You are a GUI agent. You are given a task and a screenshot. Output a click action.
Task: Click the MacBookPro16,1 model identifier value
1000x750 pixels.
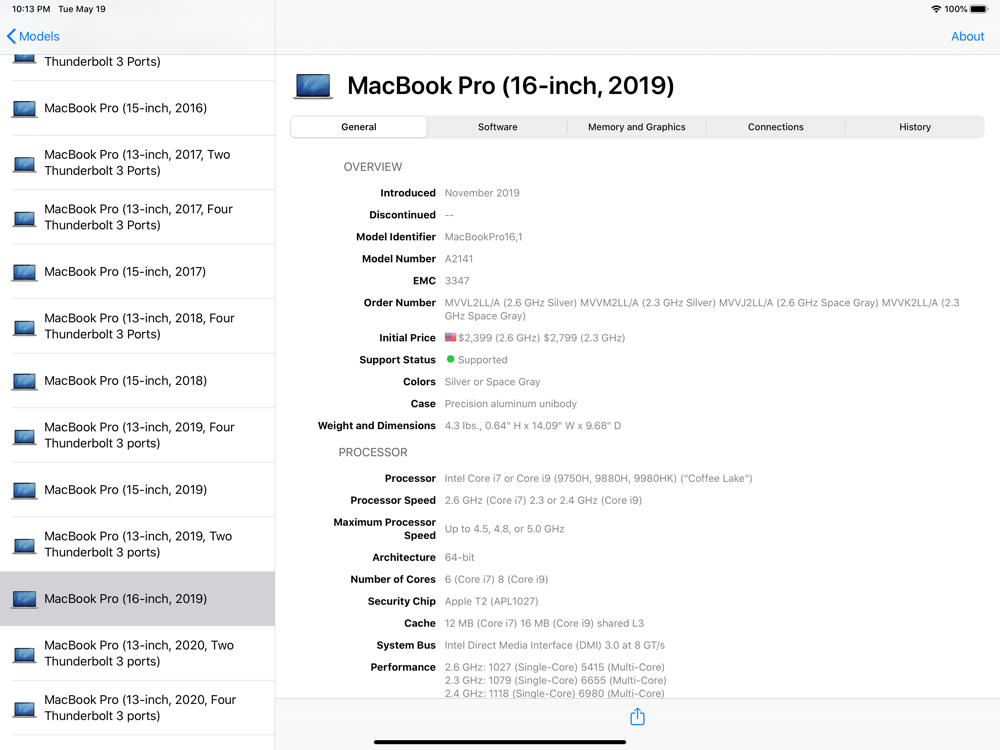pos(483,237)
